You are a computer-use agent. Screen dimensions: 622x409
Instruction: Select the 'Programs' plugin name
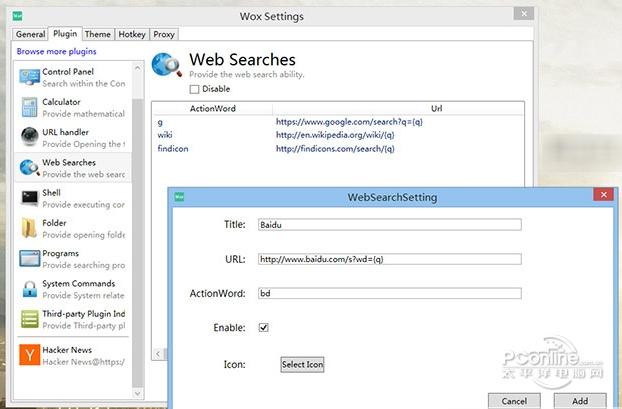pyautogui.click(x=61, y=253)
